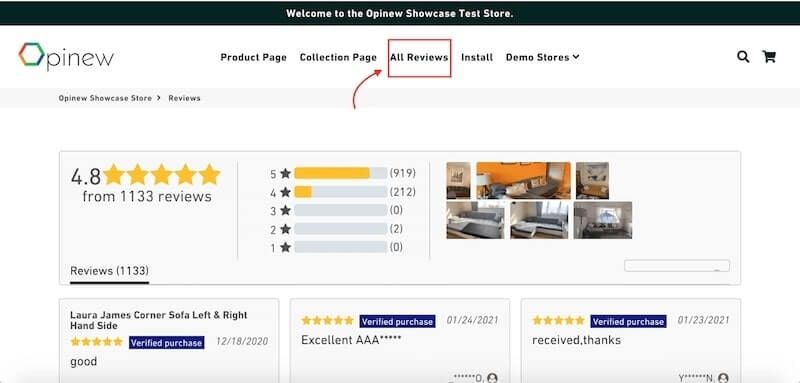Screen dimensions: 800x383
Task: Click the (212) four-star count
Action: coord(403,192)
